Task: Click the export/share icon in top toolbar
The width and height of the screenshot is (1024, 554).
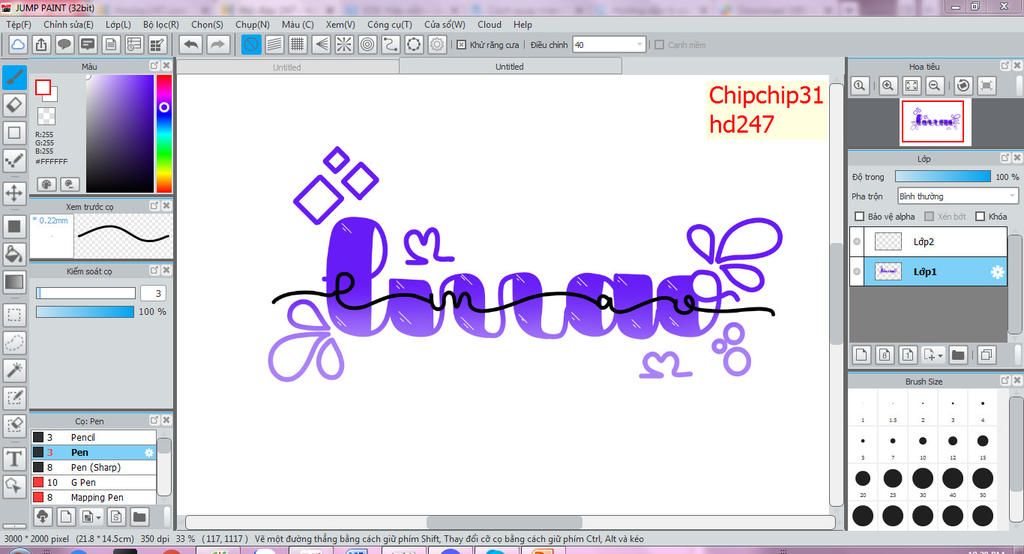Action: (41, 44)
